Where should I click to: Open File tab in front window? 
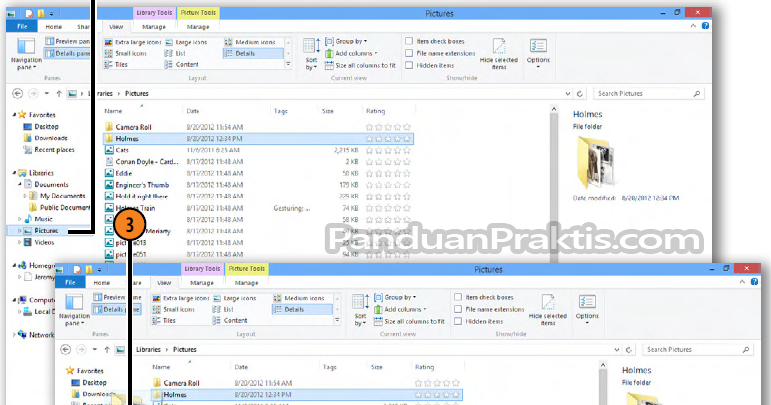pos(70,283)
